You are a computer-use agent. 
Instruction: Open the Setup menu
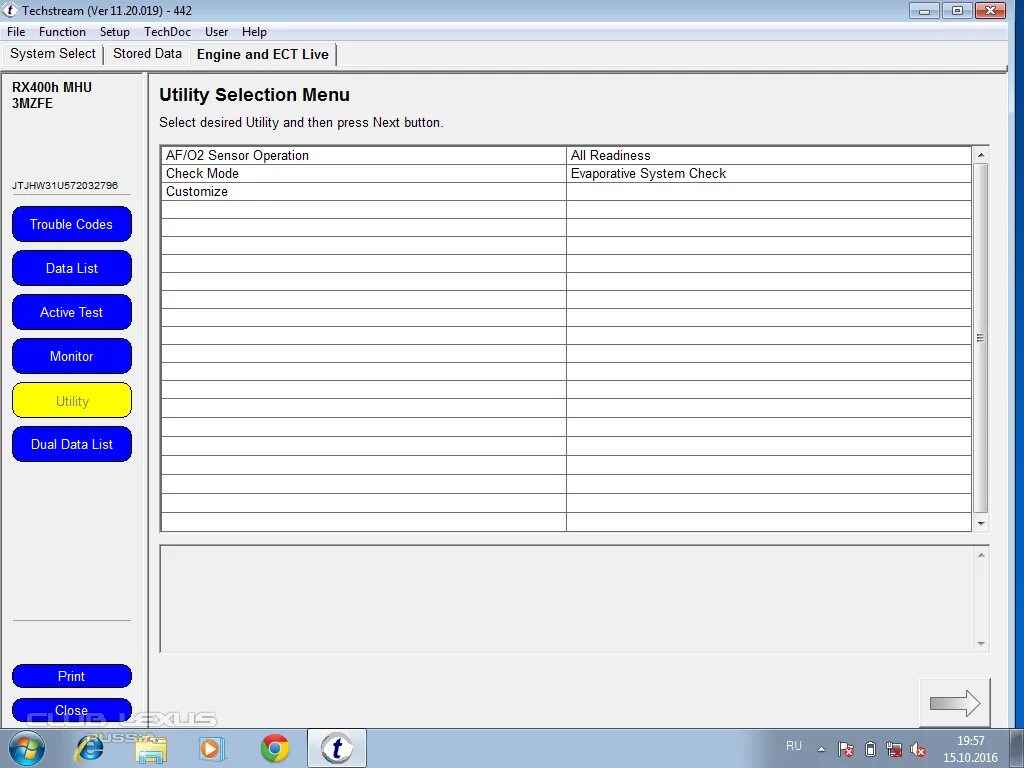(x=114, y=31)
